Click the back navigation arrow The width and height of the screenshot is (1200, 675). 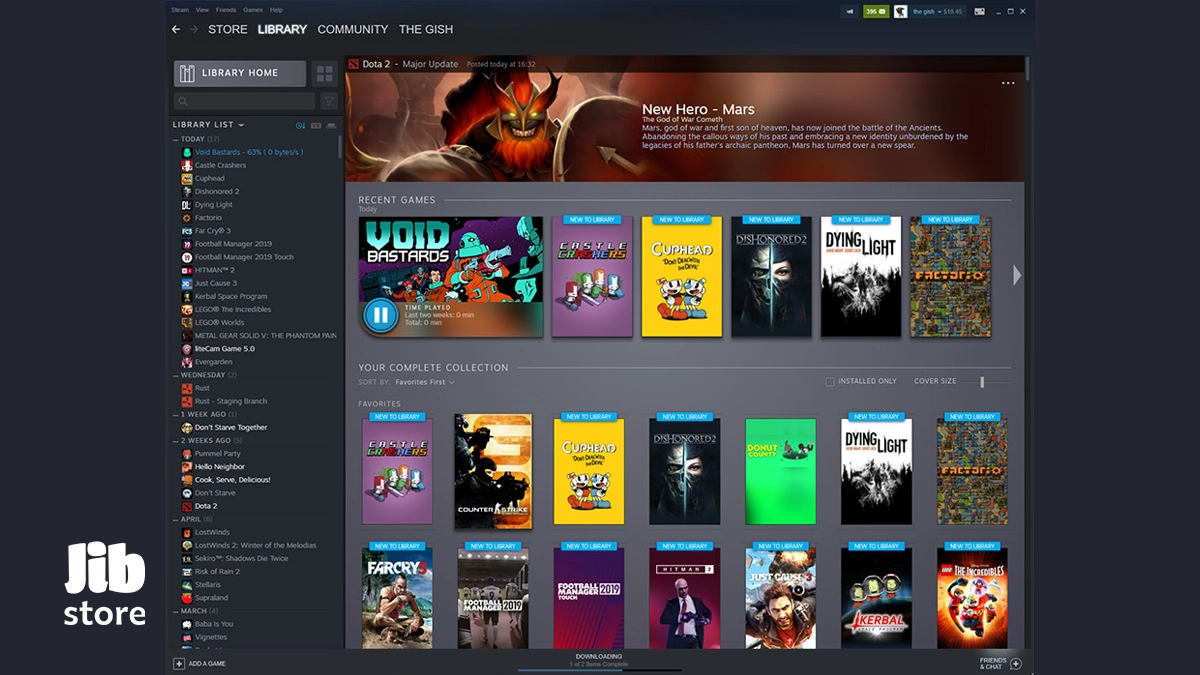[176, 29]
